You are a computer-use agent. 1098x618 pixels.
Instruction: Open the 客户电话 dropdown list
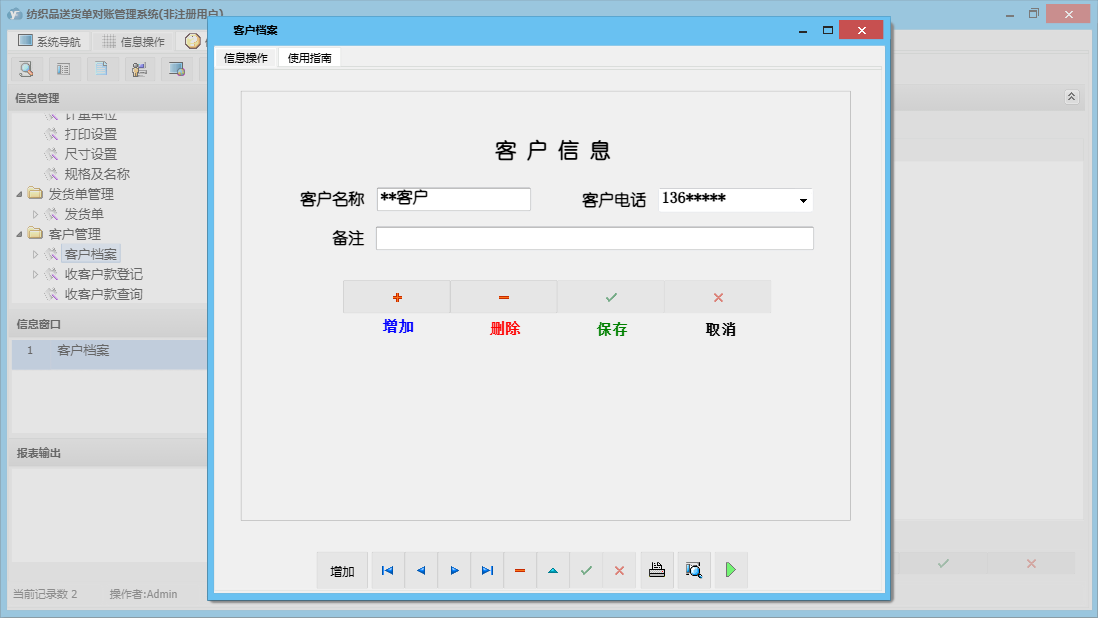coord(803,201)
